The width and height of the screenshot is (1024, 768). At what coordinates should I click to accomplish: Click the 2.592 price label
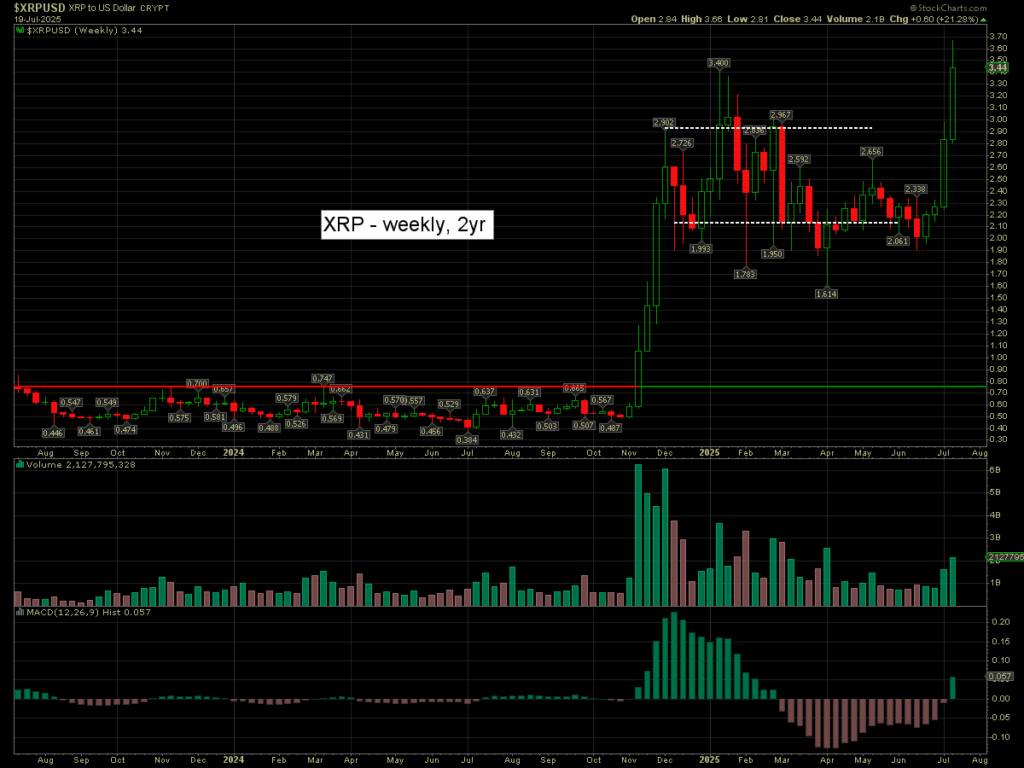tap(799, 159)
